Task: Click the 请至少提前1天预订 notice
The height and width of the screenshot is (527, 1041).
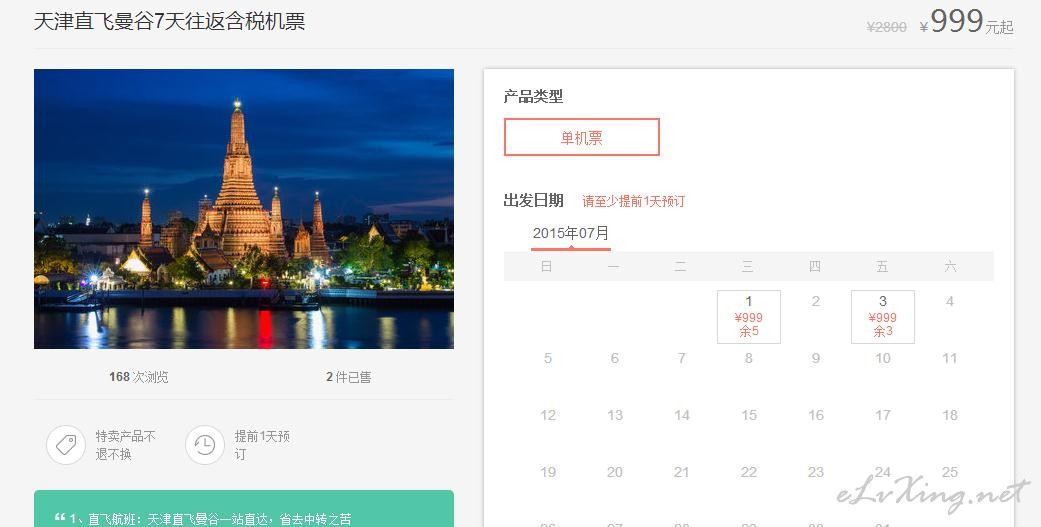Action: (x=633, y=201)
